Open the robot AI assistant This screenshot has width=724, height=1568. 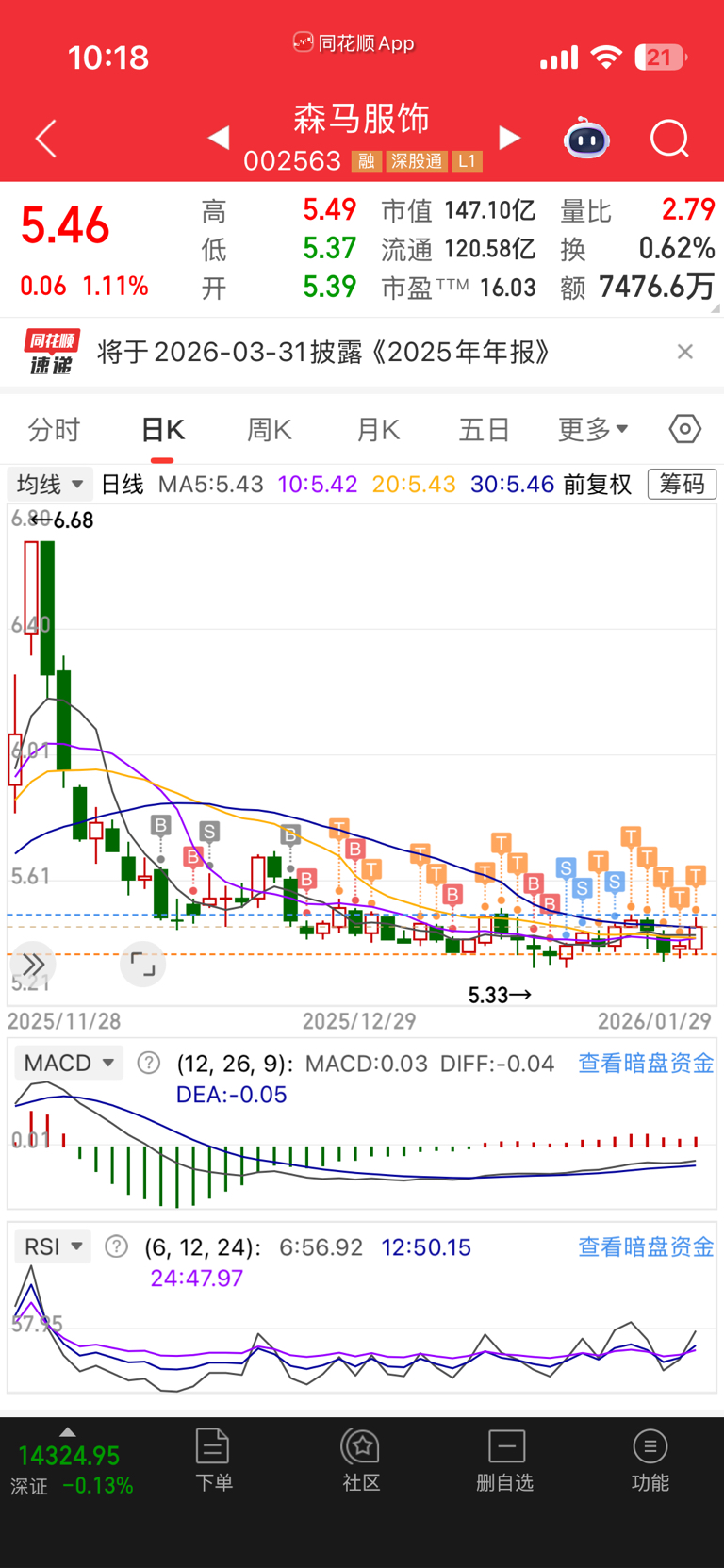(x=586, y=139)
